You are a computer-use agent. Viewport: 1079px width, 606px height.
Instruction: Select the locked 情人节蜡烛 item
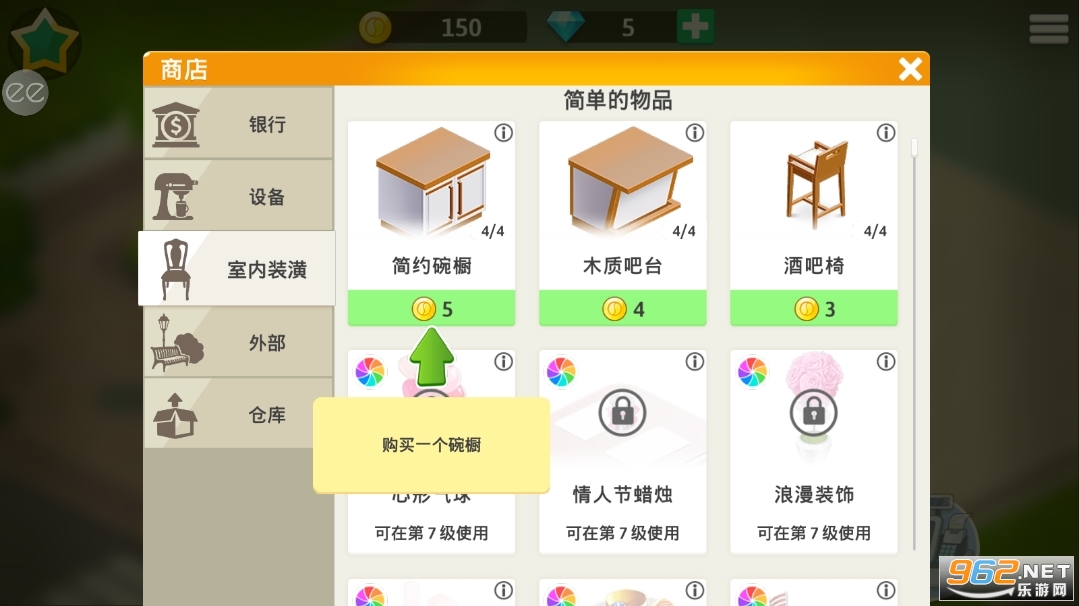click(x=623, y=452)
